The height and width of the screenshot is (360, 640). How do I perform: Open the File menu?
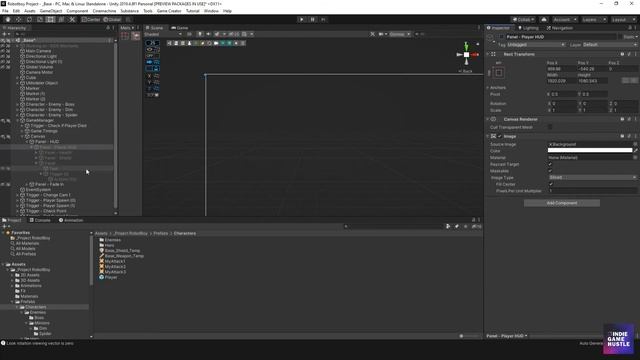point(5,11)
